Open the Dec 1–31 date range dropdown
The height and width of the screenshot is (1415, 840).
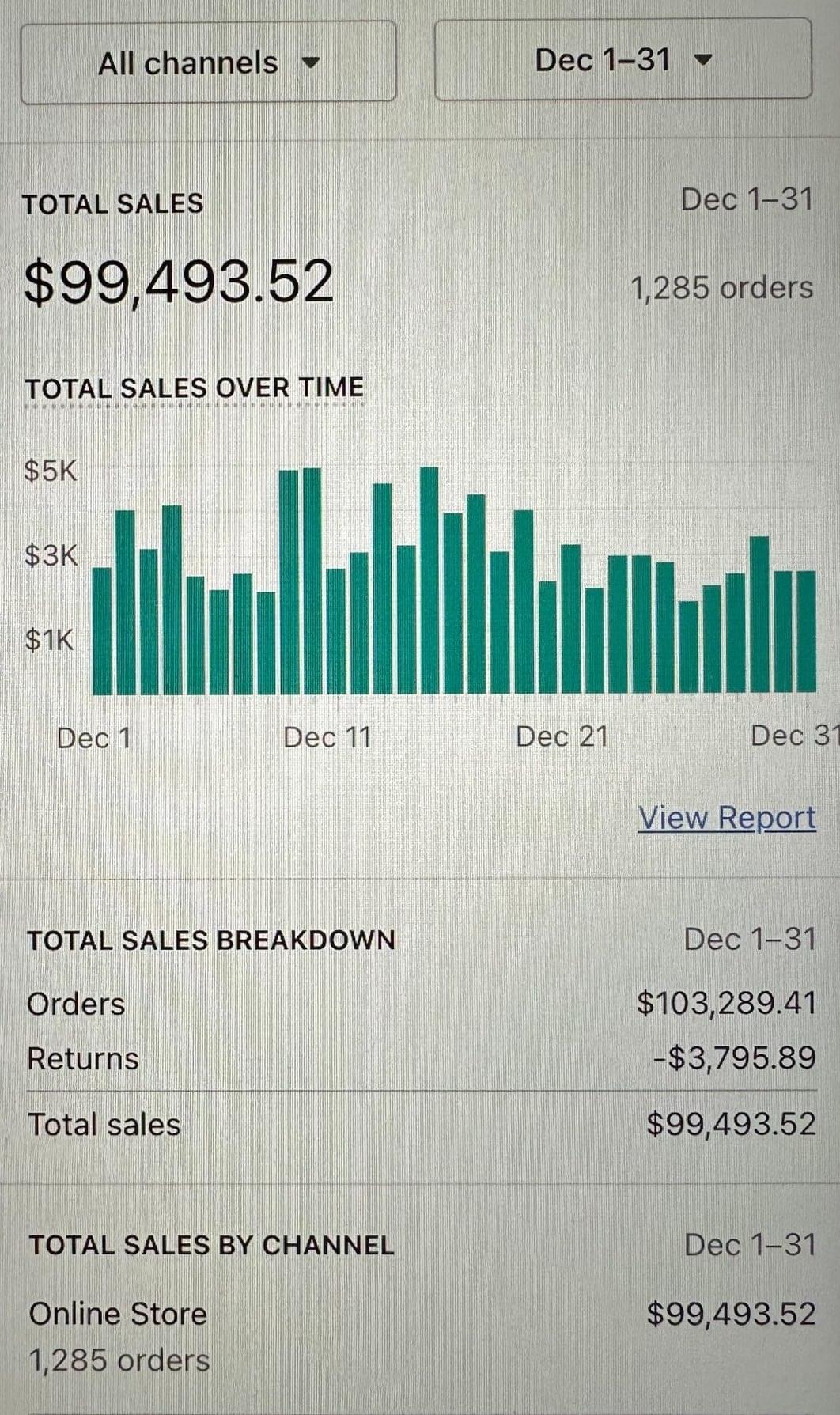point(622,60)
